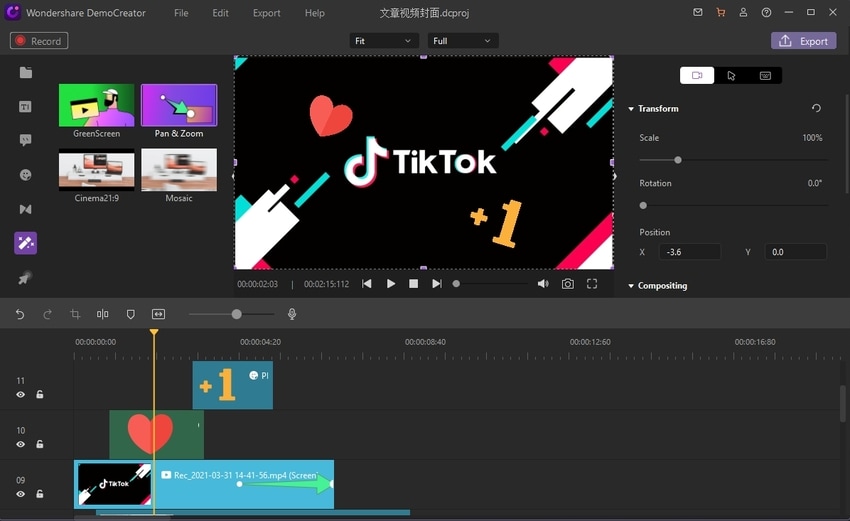Jump to the next frame
This screenshot has width=850, height=521.
436,284
